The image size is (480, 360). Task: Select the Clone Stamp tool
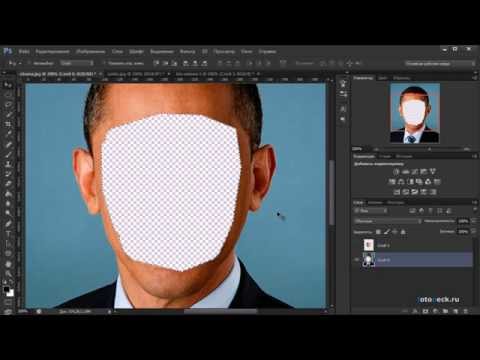tap(8, 164)
